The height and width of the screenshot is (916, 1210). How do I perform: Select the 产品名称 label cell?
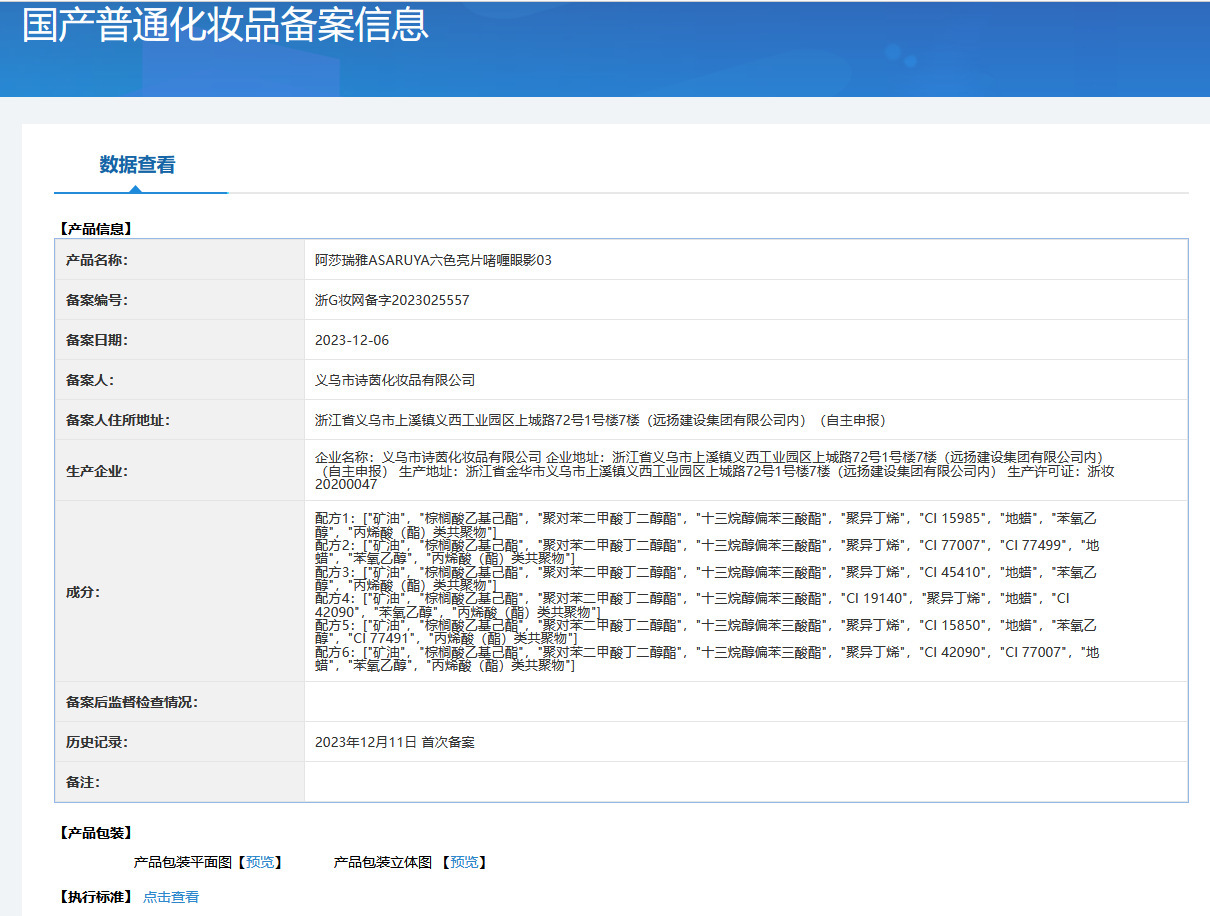180,260
